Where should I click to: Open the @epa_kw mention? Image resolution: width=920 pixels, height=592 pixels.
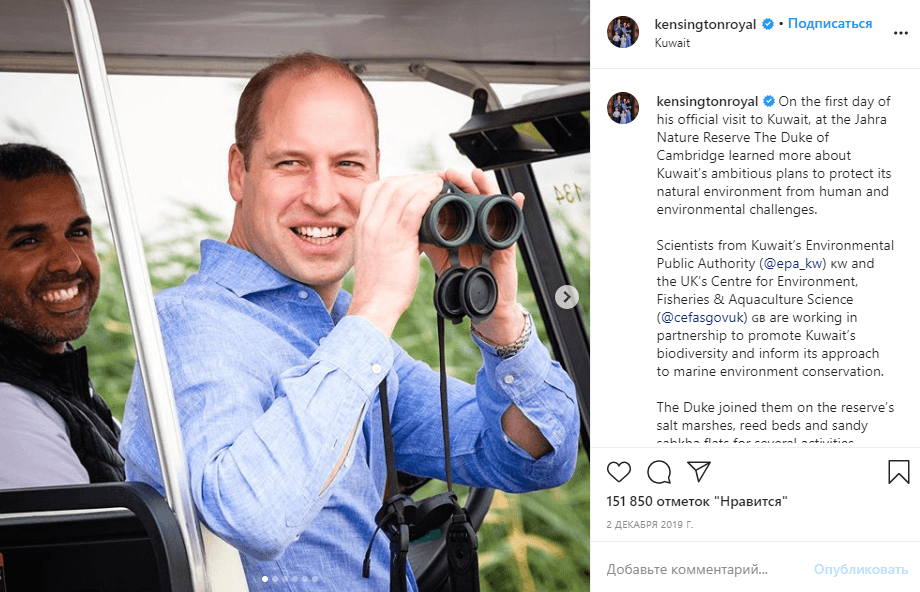[793, 263]
